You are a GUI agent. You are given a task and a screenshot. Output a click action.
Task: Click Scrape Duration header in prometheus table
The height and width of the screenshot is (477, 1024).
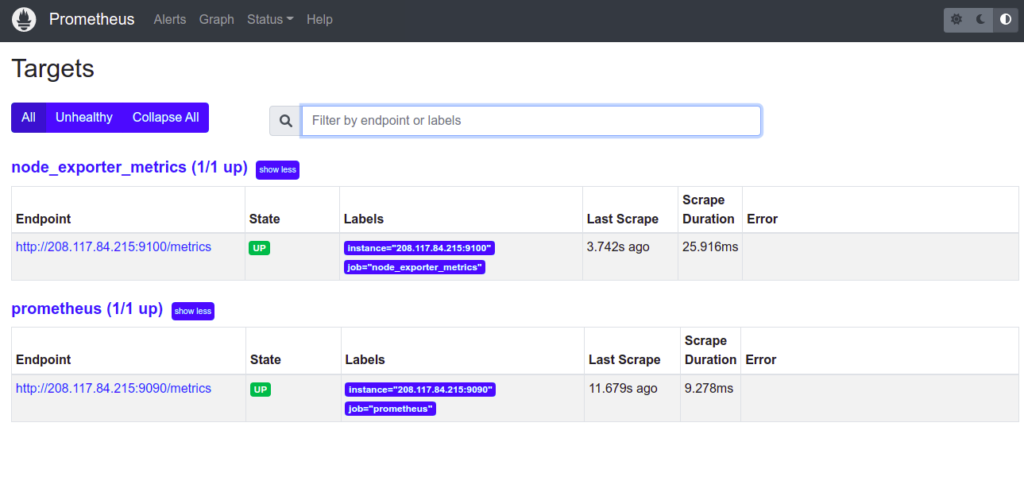[711, 350]
